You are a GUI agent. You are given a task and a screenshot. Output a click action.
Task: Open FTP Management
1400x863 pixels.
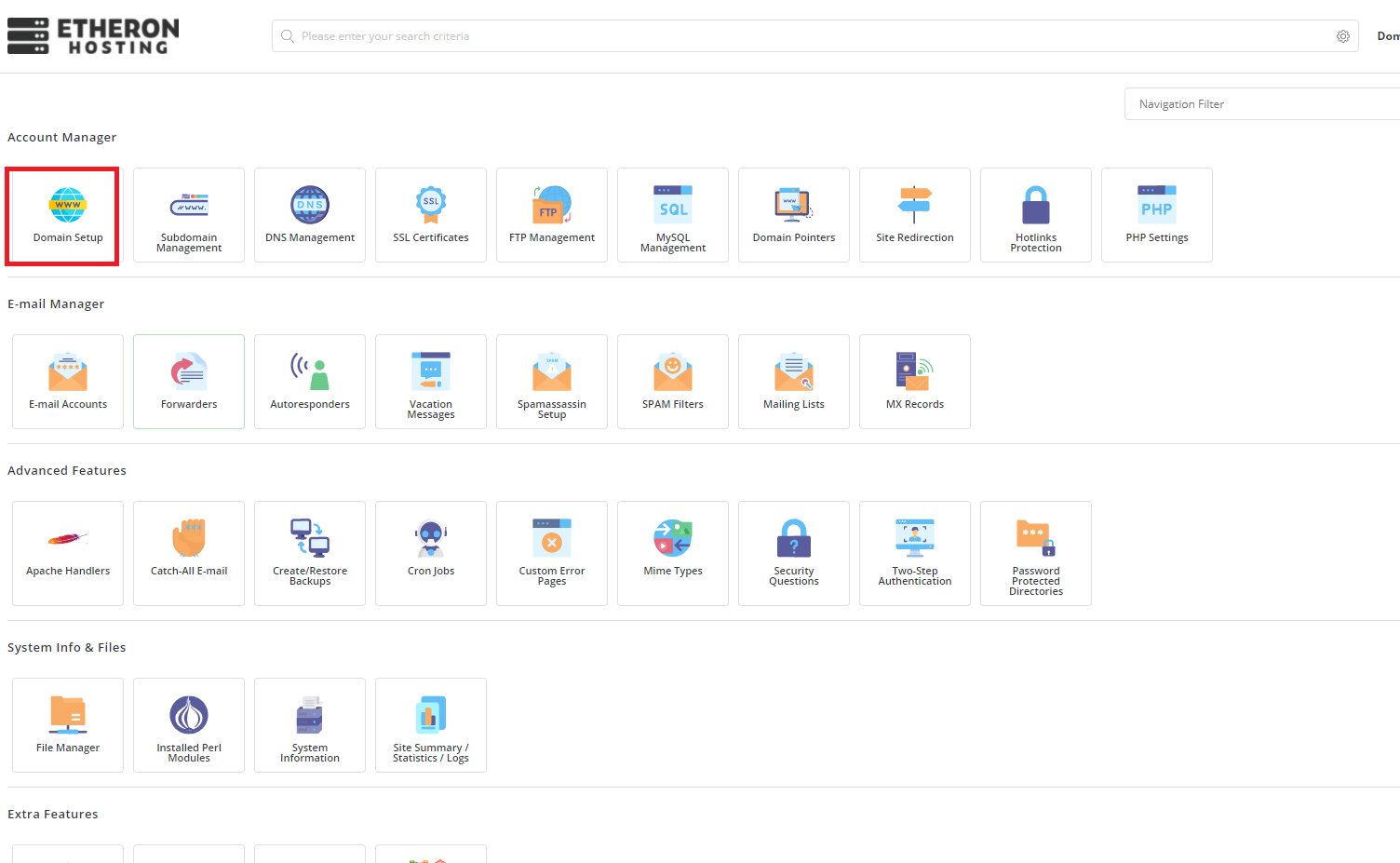coord(552,215)
